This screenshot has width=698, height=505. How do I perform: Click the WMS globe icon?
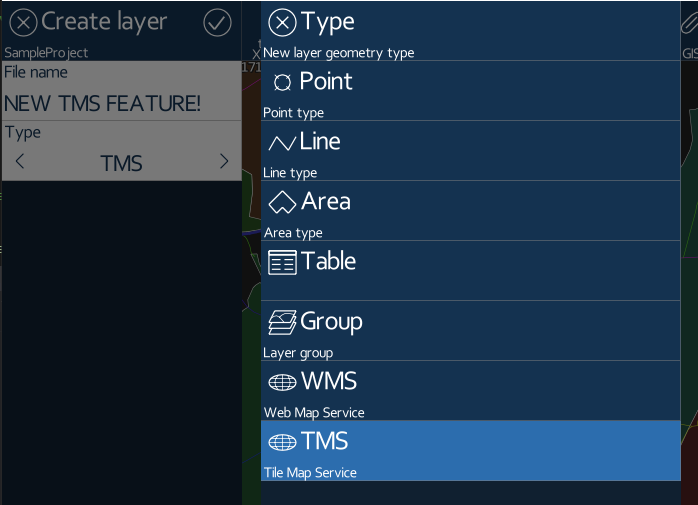coord(282,382)
